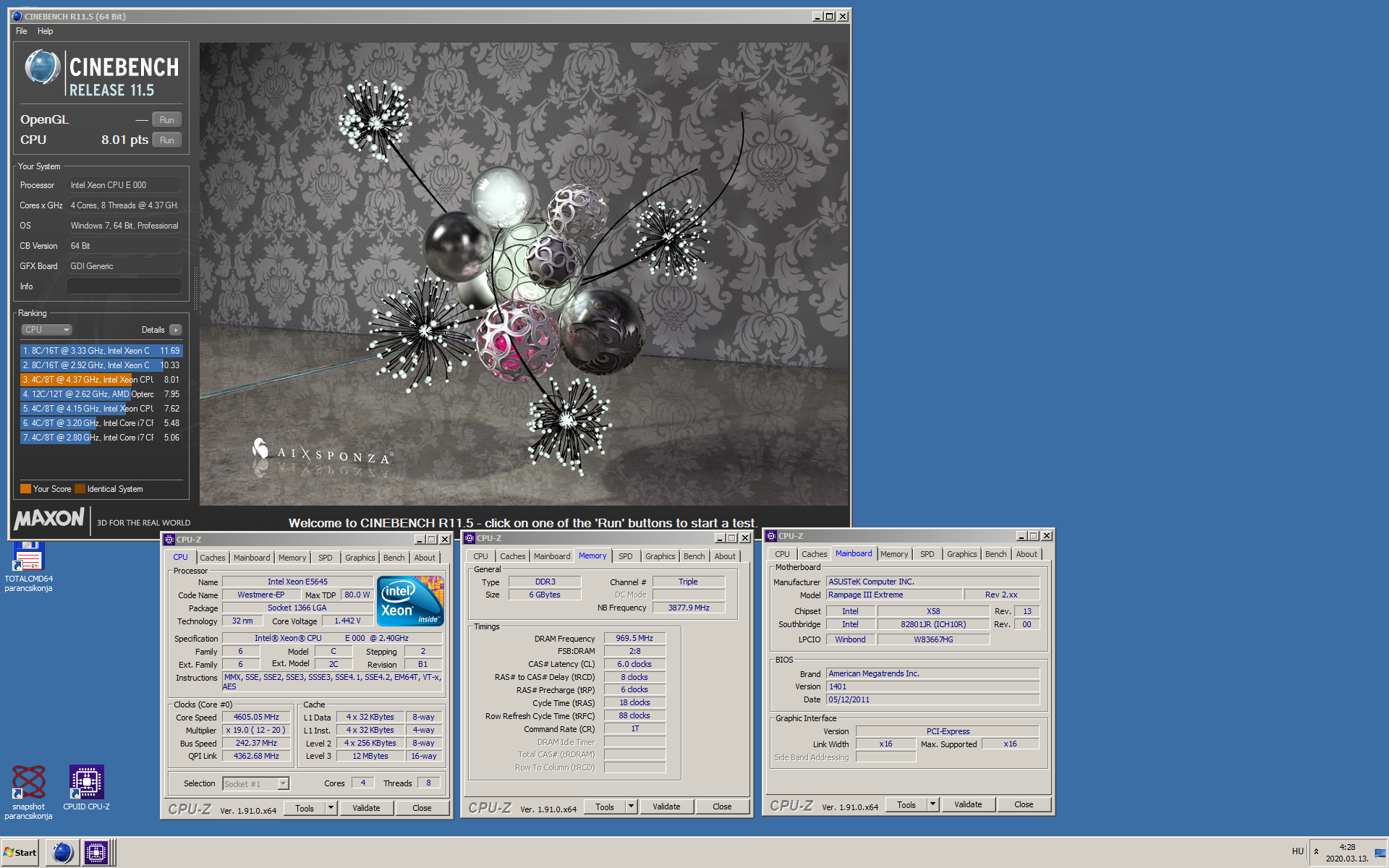Select ranking entry 7 scoring 5.06

(101, 438)
